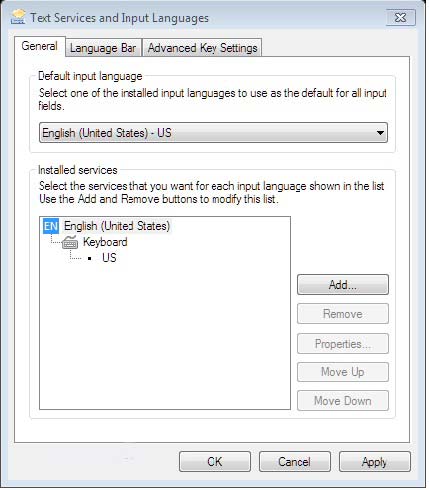Open Properties... for the selected service

click(343, 344)
